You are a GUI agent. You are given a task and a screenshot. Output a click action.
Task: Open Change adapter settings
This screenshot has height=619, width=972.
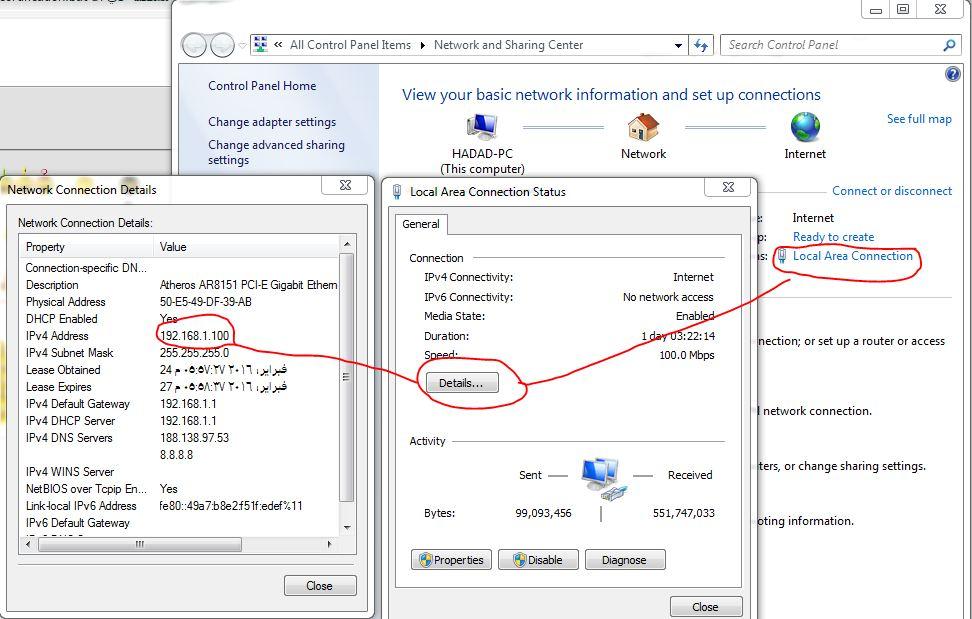click(272, 122)
